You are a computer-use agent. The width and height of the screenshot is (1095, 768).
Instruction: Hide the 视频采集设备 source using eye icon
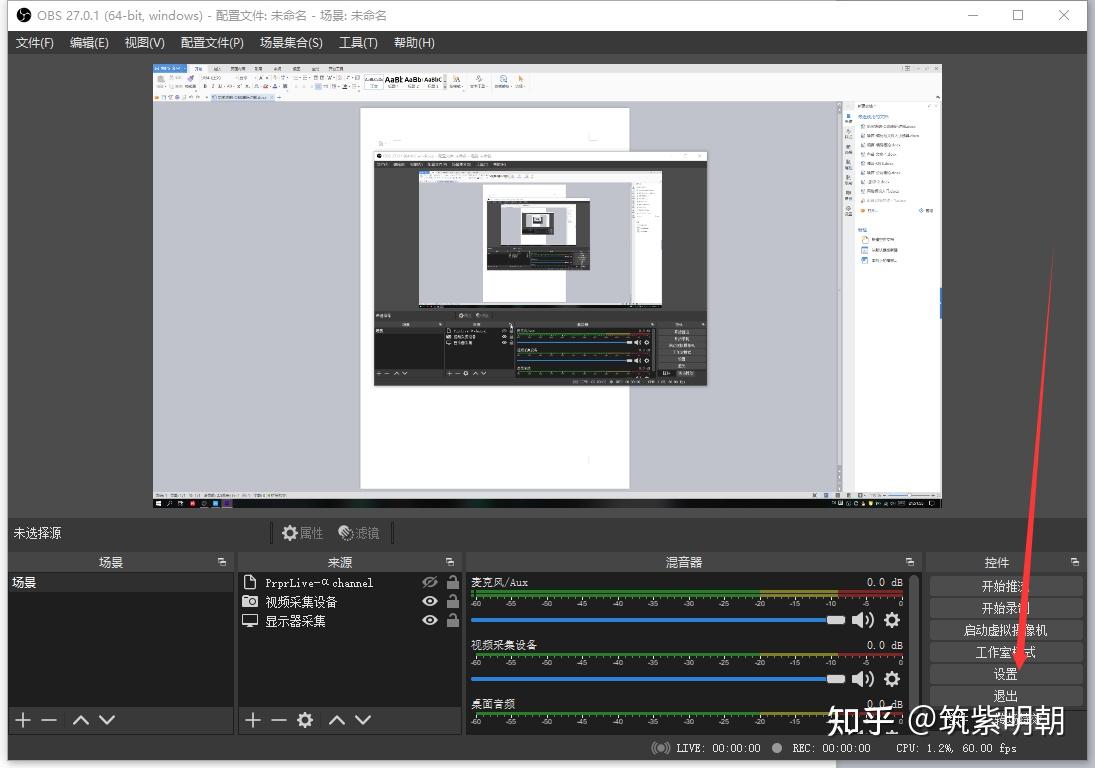[430, 601]
